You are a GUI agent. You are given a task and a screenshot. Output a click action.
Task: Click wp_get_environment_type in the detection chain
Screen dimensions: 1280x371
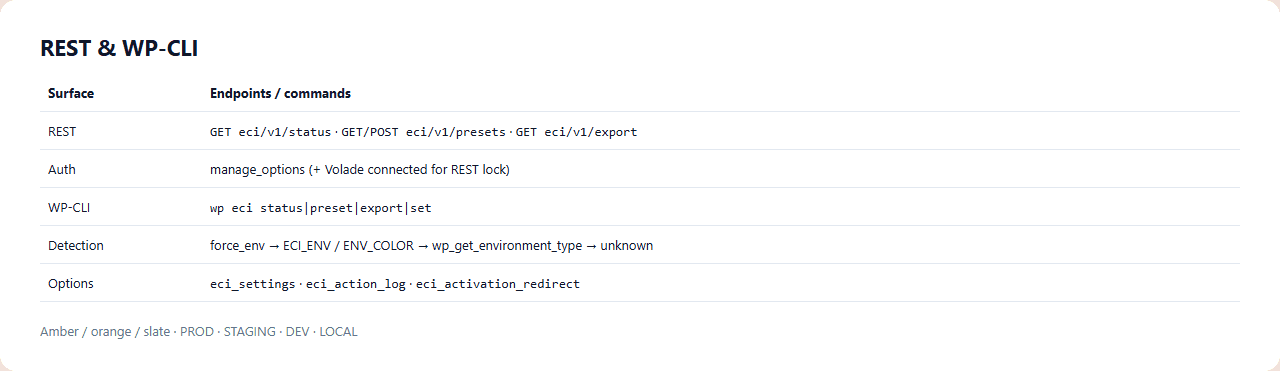pyautogui.click(x=506, y=245)
